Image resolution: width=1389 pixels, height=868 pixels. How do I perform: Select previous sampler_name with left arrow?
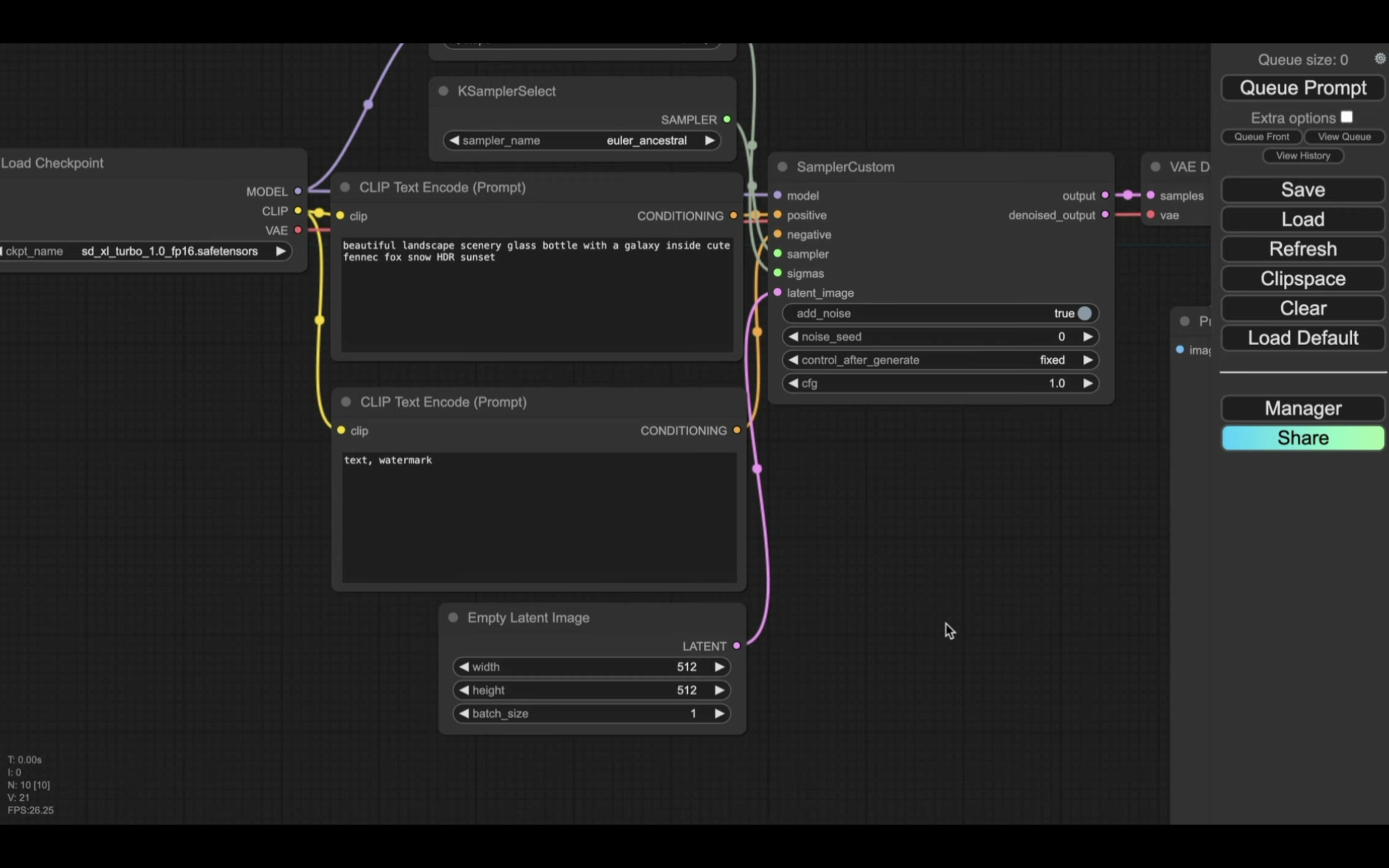click(x=454, y=141)
